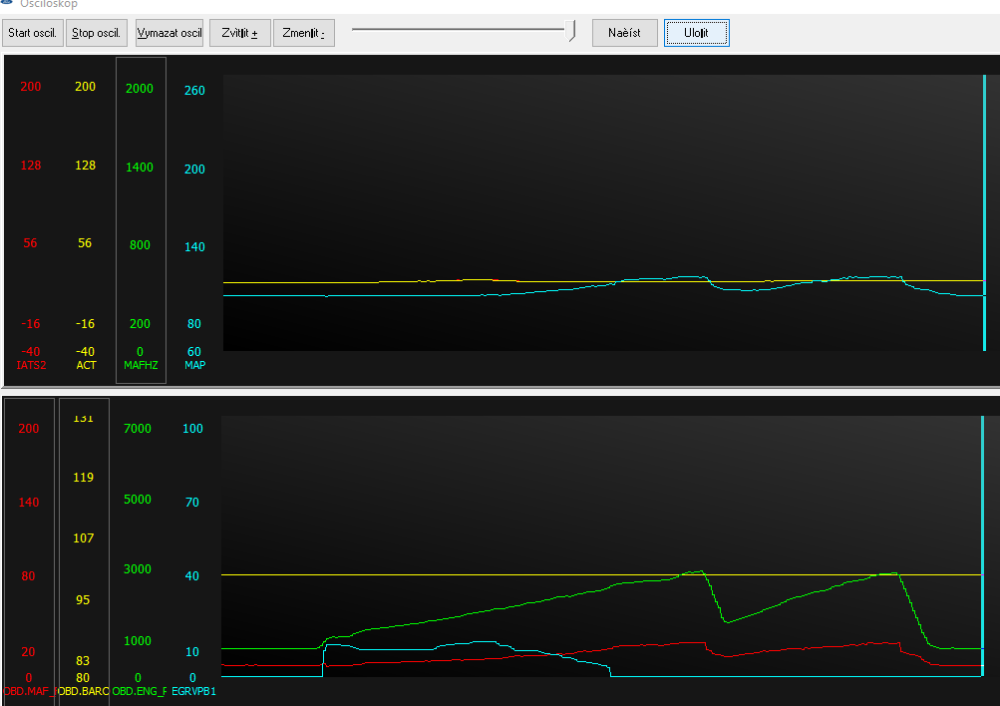
Task: Zoom out using Zmenšit - button
Action: click(304, 33)
